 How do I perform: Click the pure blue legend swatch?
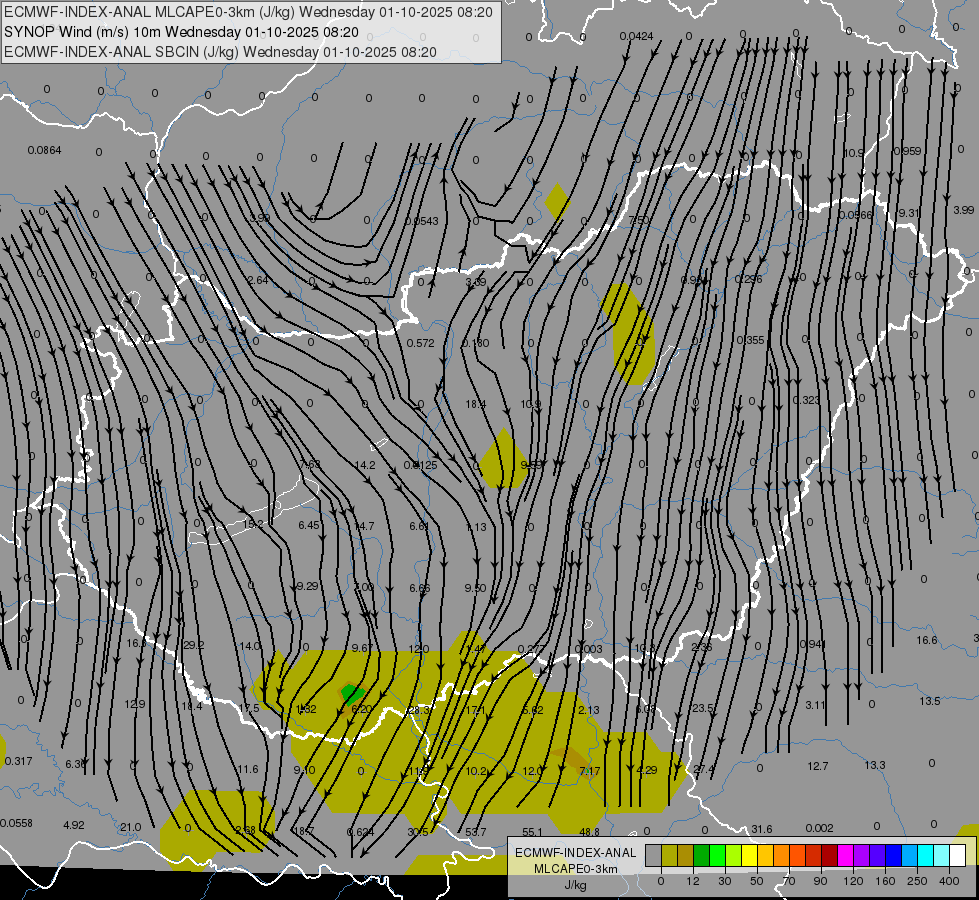tap(893, 855)
